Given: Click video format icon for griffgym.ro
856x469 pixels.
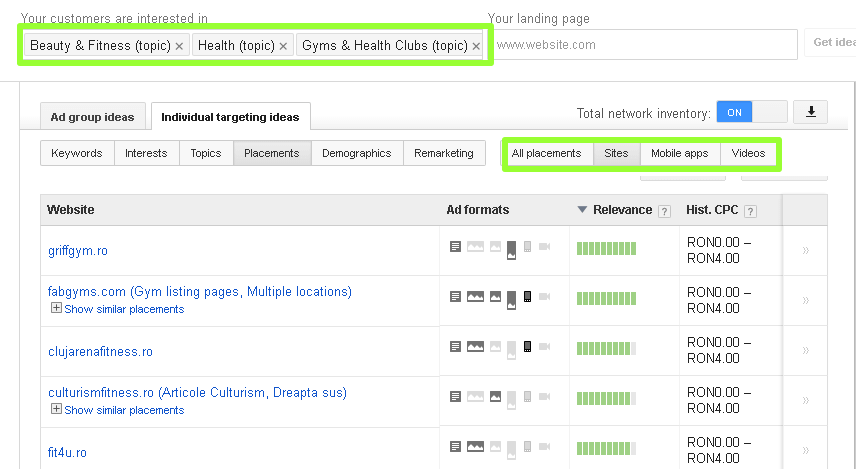Looking at the screenshot, I should pyautogui.click(x=544, y=247).
